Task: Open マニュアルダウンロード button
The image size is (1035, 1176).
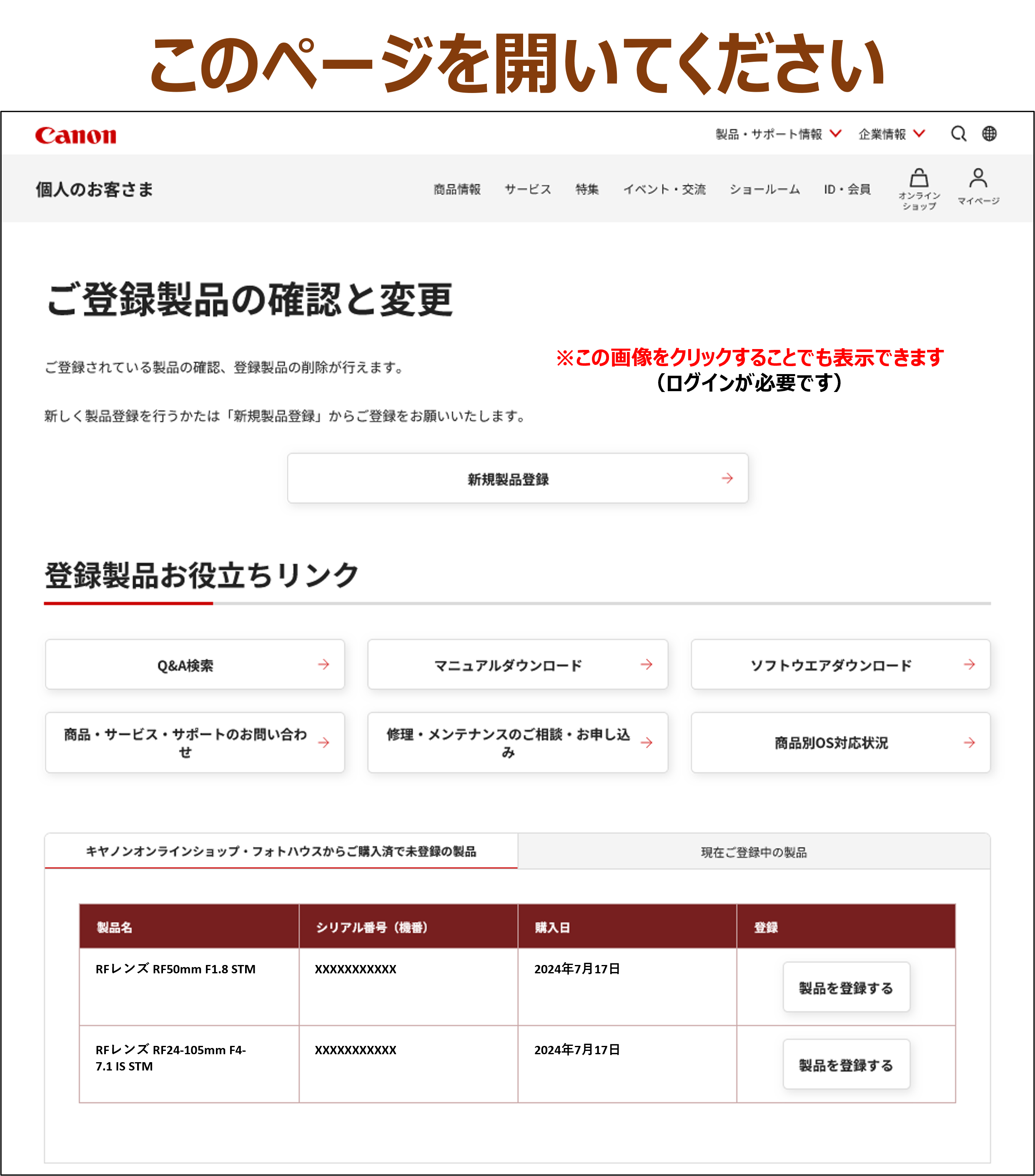Action: coord(518,664)
